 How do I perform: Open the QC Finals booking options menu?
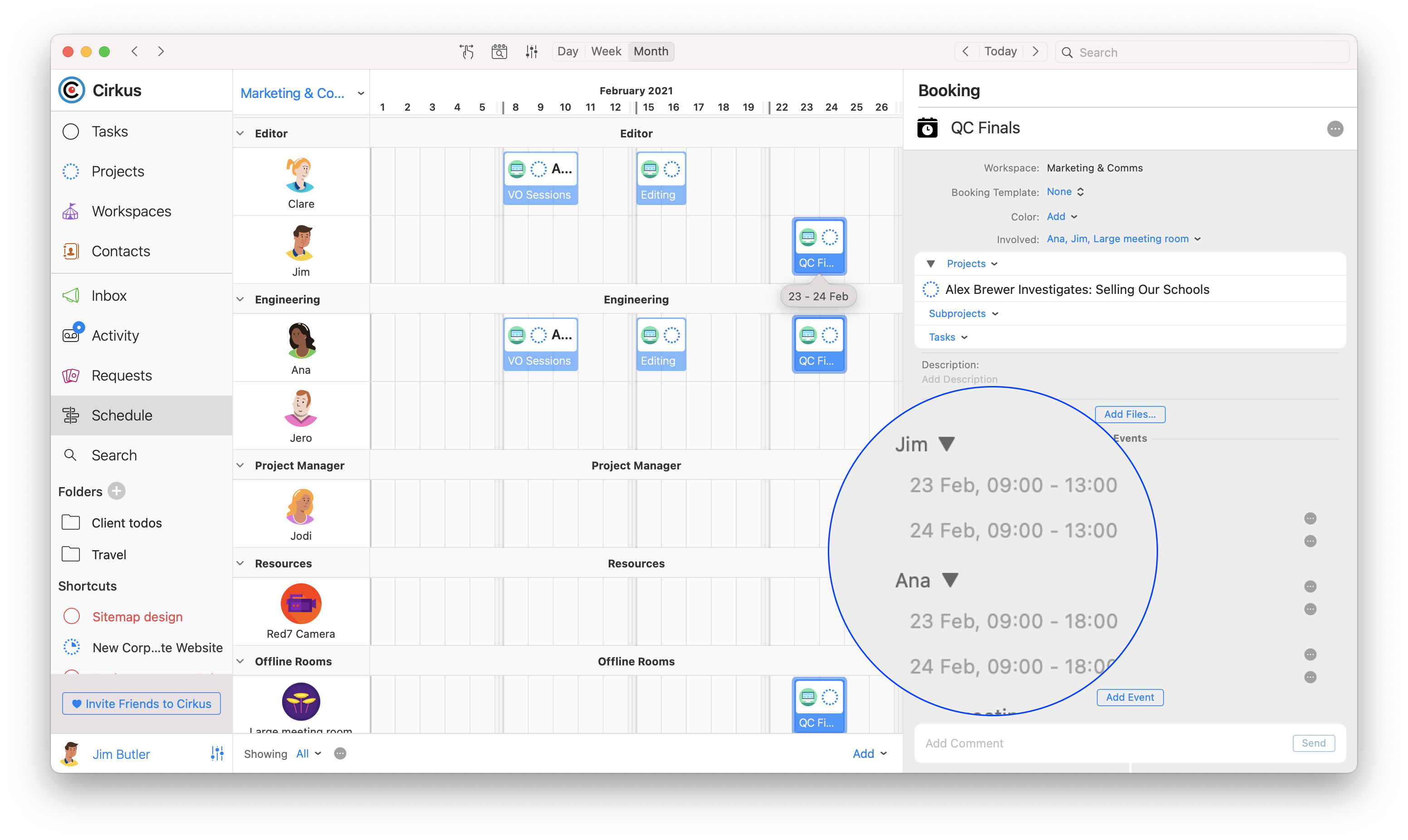(x=1335, y=129)
